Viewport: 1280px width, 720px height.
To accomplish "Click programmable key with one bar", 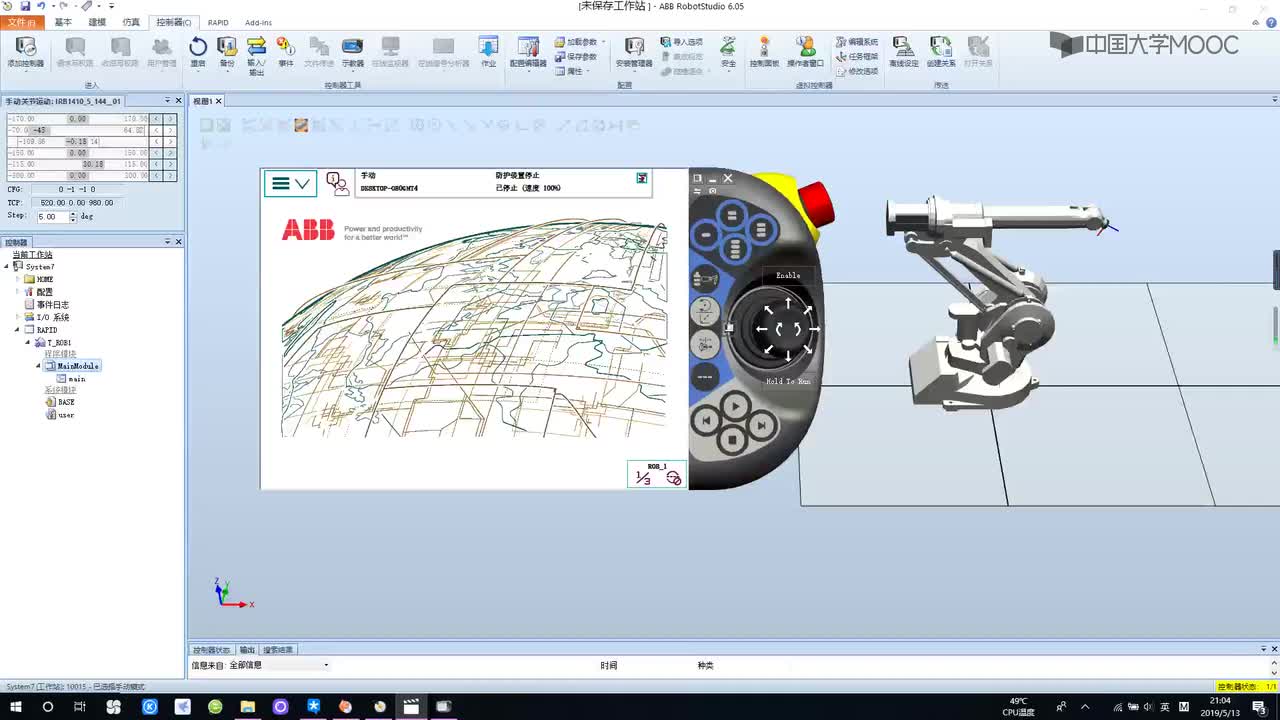I will click(x=706, y=234).
